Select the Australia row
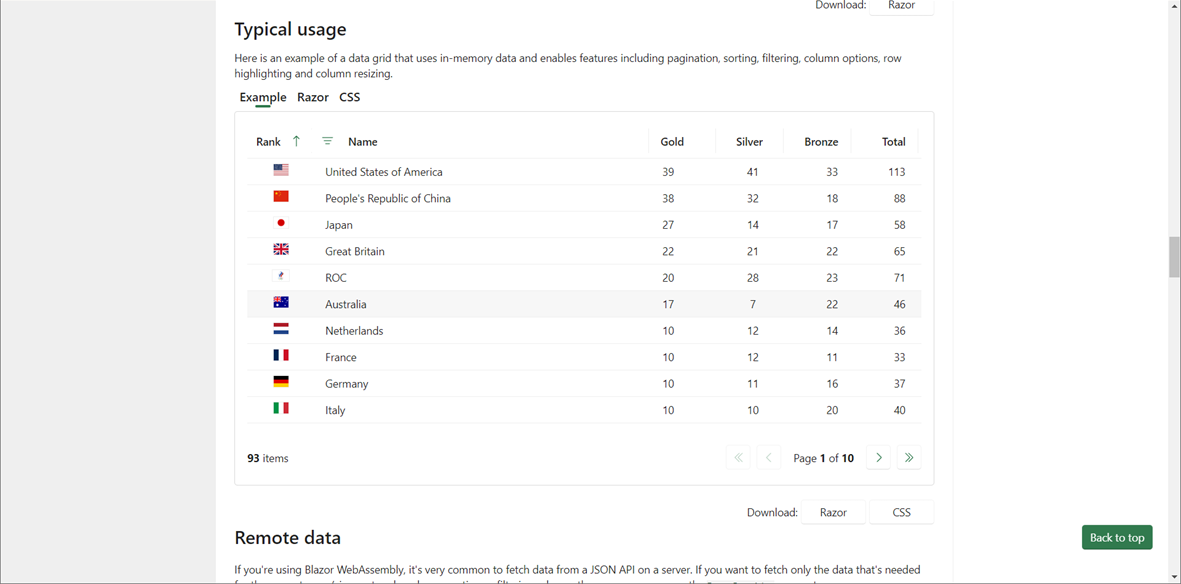Image resolution: width=1181 pixels, height=584 pixels. pyautogui.click(x=500, y=304)
